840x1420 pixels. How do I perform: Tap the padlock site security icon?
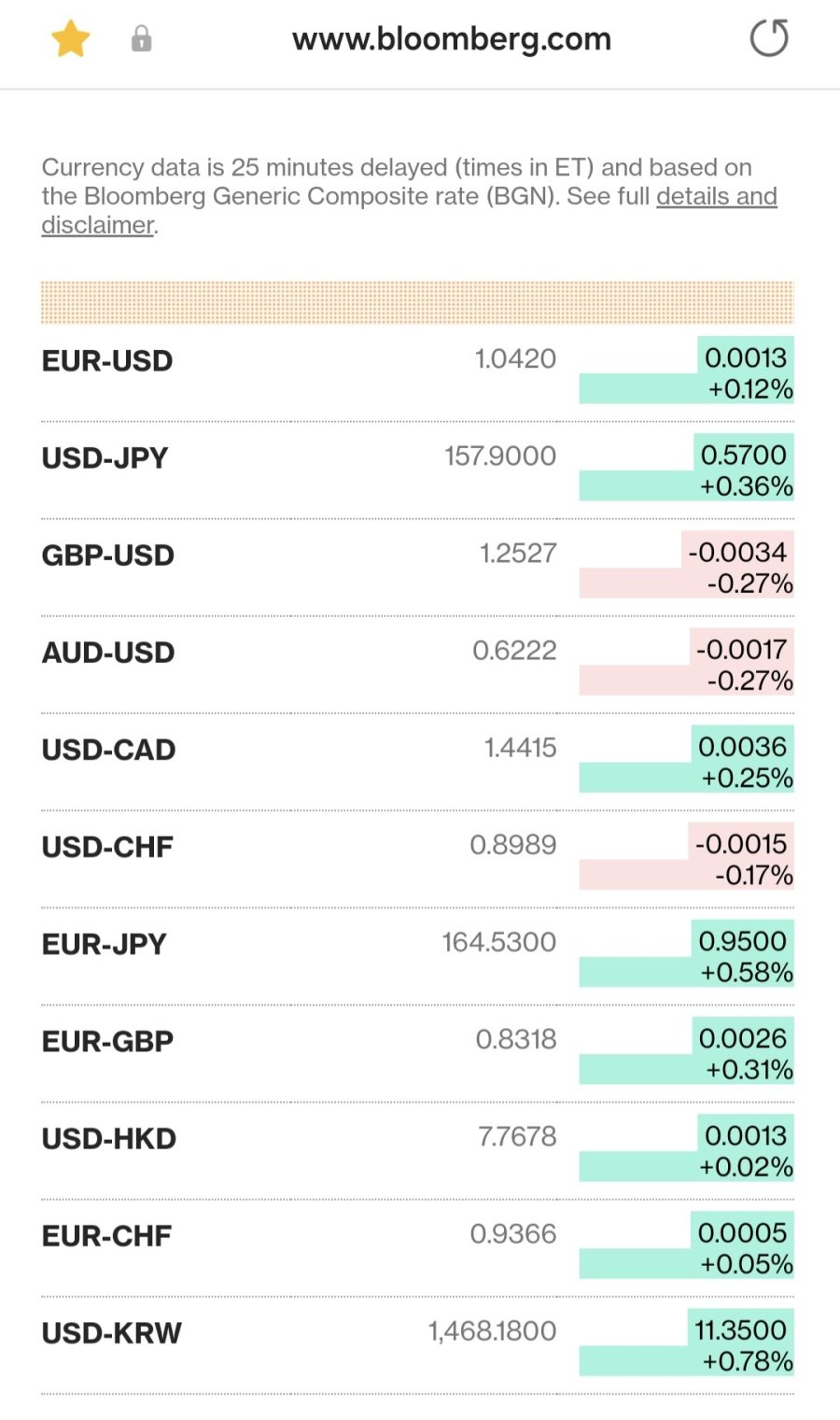point(141,39)
